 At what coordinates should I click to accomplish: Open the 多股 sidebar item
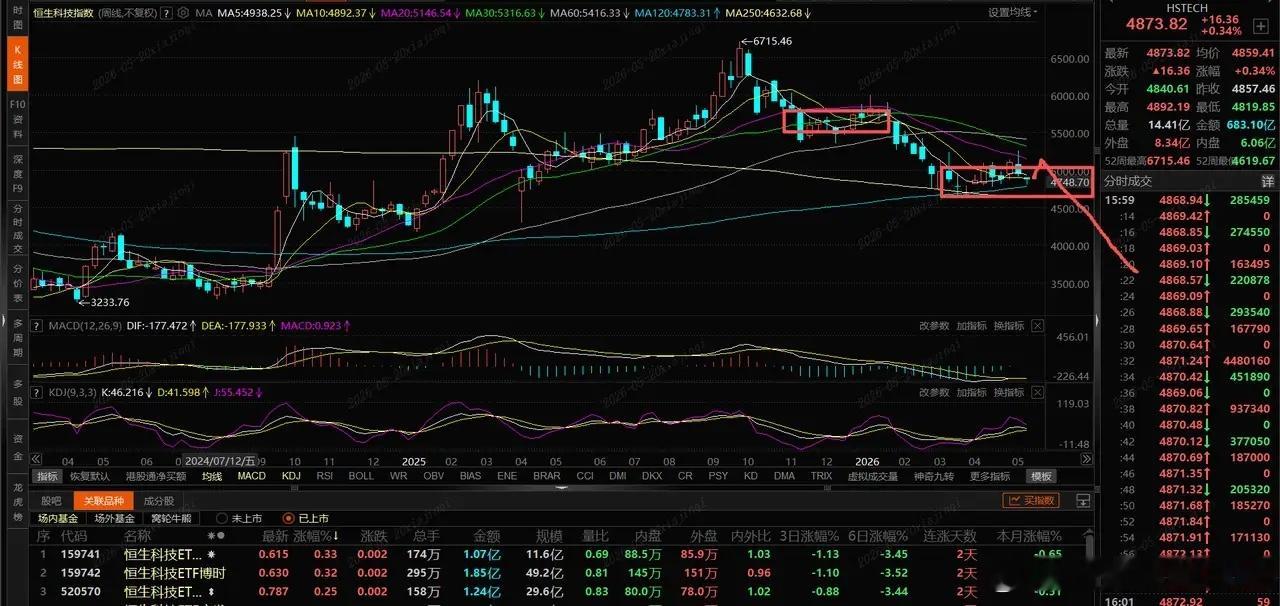coord(17,390)
